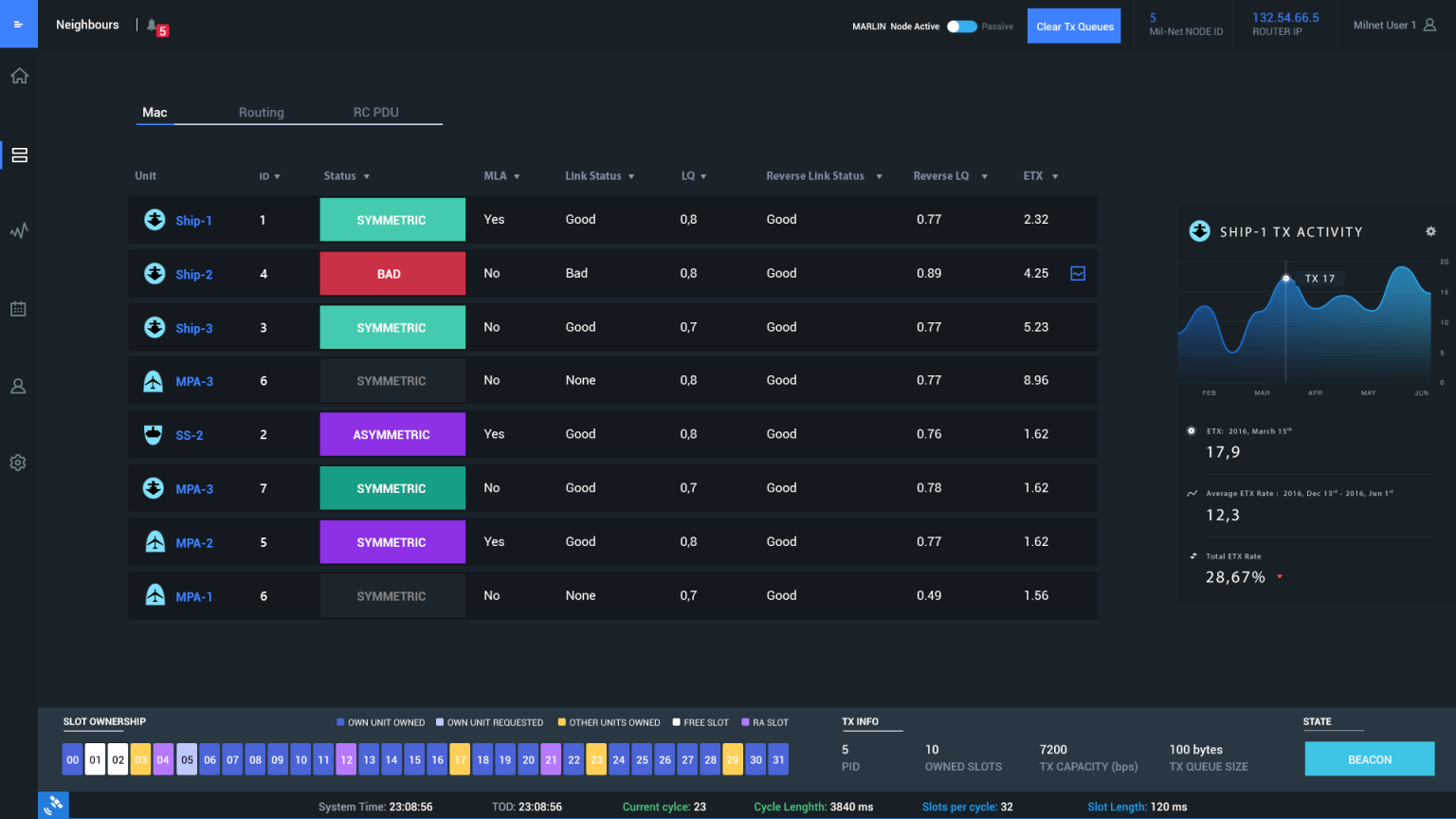Click the satellite icon in the bottom-left corner

53,805
